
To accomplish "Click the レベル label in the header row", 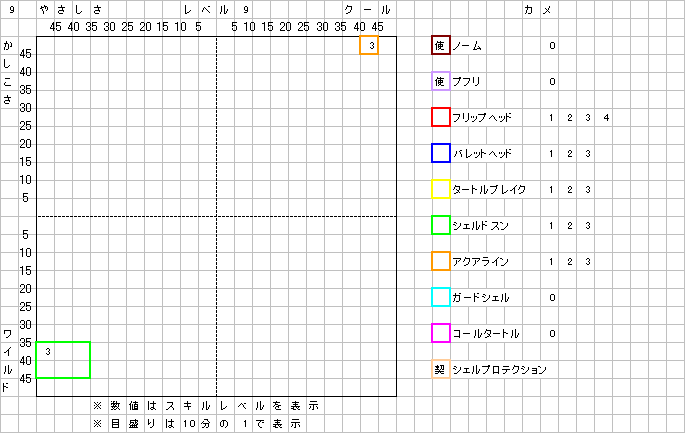I will pyautogui.click(x=205, y=10).
